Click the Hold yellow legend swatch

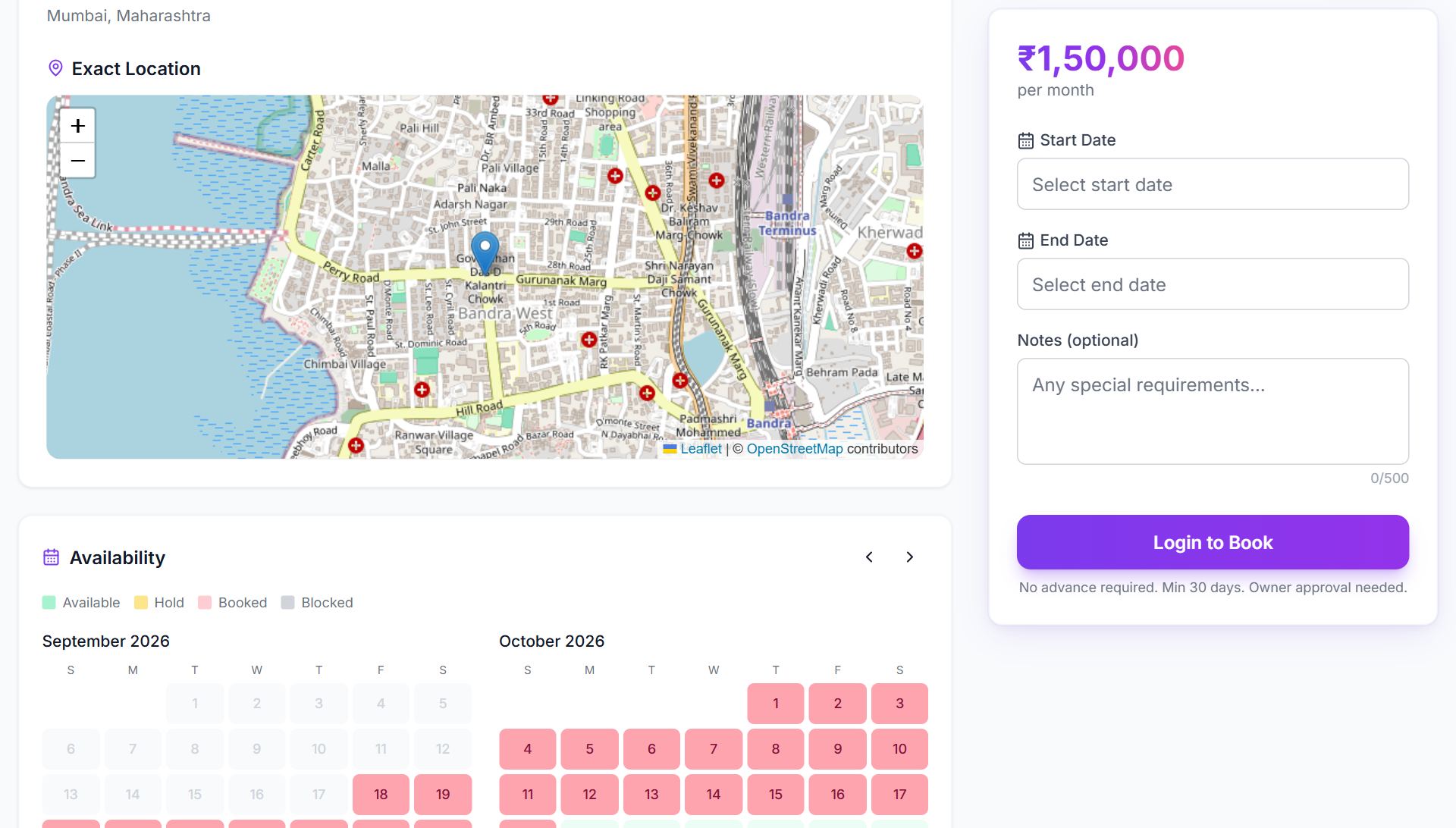point(141,603)
